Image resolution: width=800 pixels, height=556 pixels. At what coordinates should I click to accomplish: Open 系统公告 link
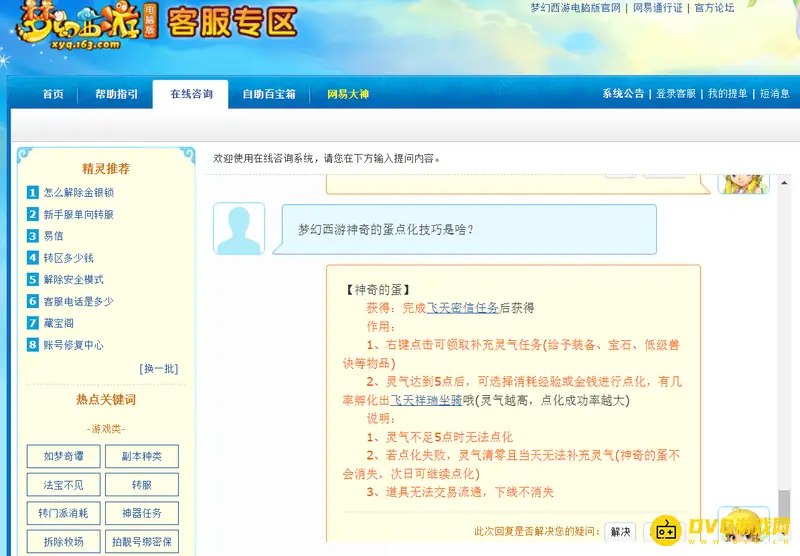(623, 94)
